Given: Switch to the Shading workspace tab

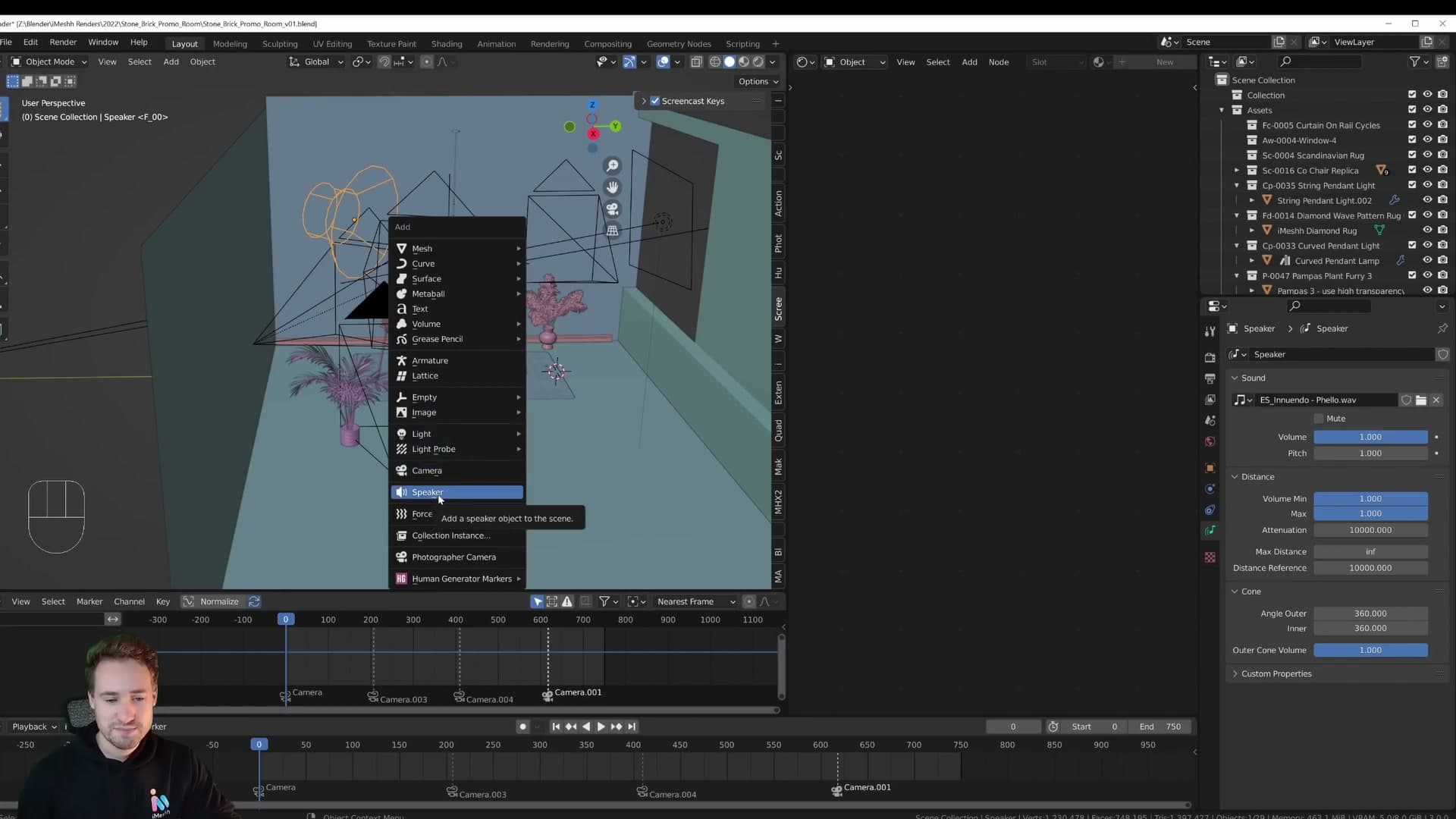Looking at the screenshot, I should 447,44.
